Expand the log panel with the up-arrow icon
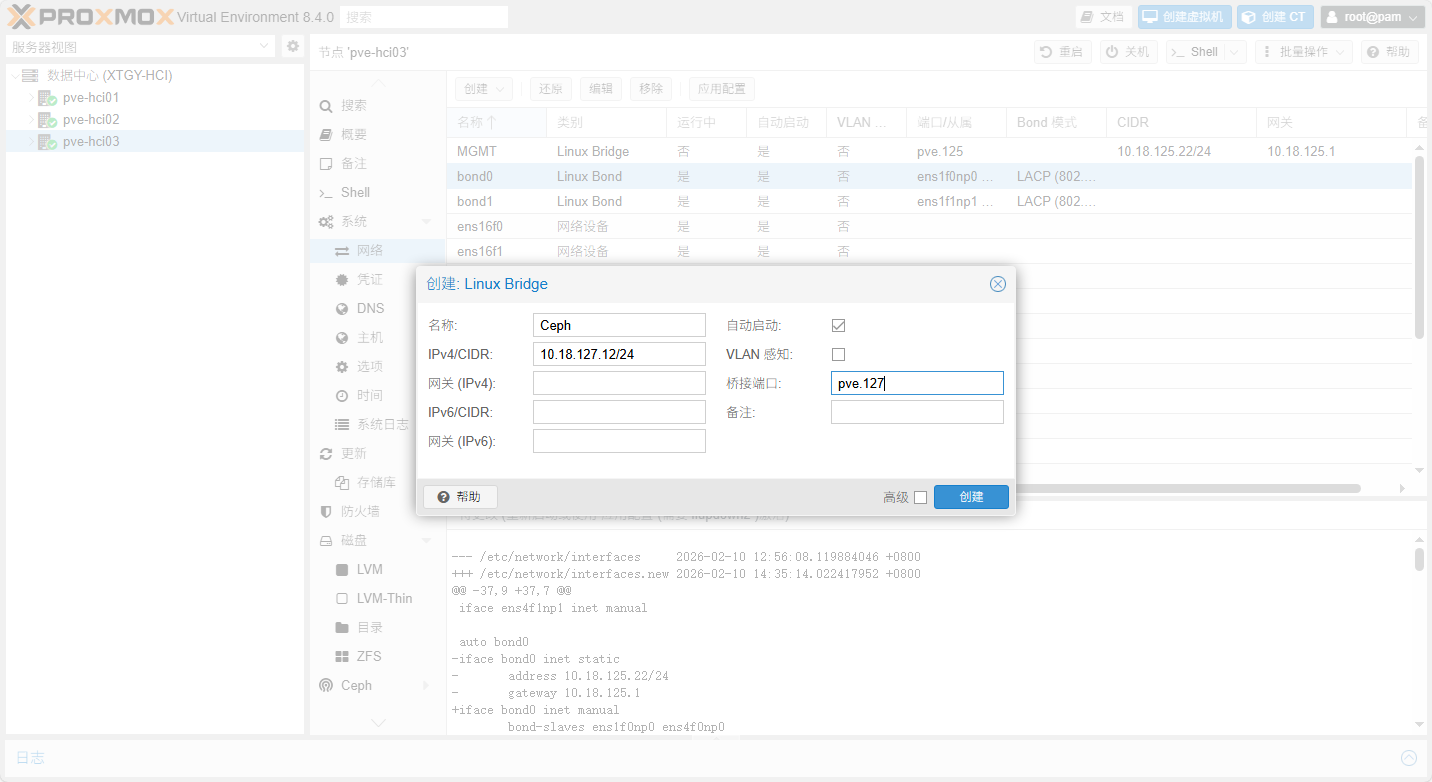 coord(1409,758)
